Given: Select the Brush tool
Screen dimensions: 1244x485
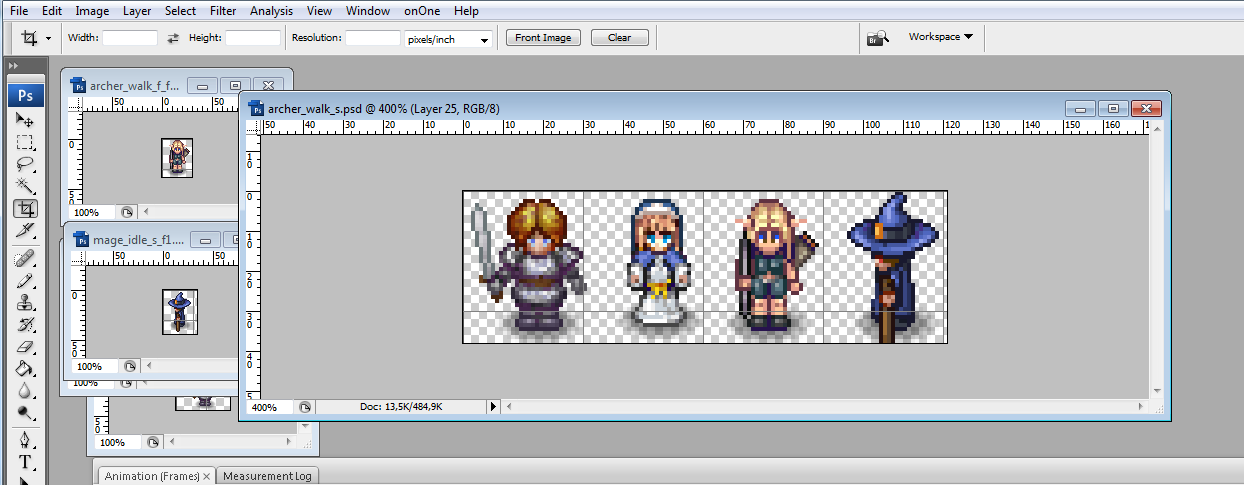Looking at the screenshot, I should point(26,280).
